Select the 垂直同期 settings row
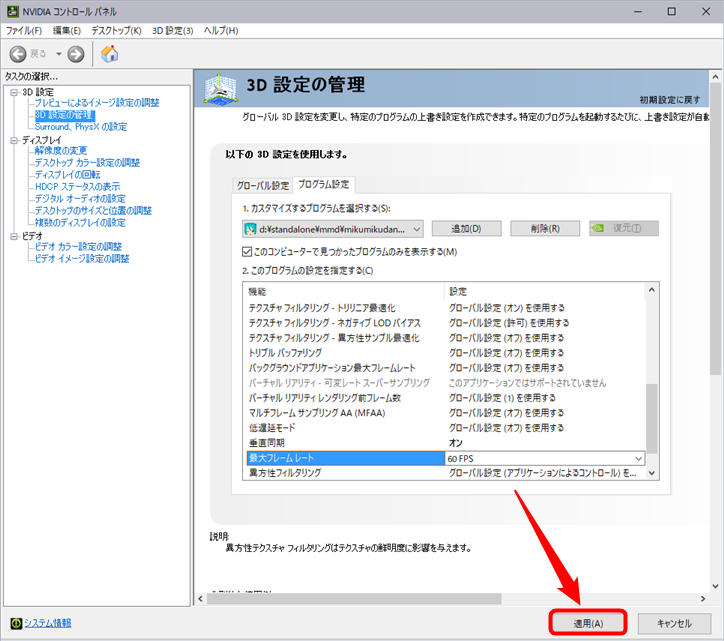The height and width of the screenshot is (641, 724). (444, 443)
